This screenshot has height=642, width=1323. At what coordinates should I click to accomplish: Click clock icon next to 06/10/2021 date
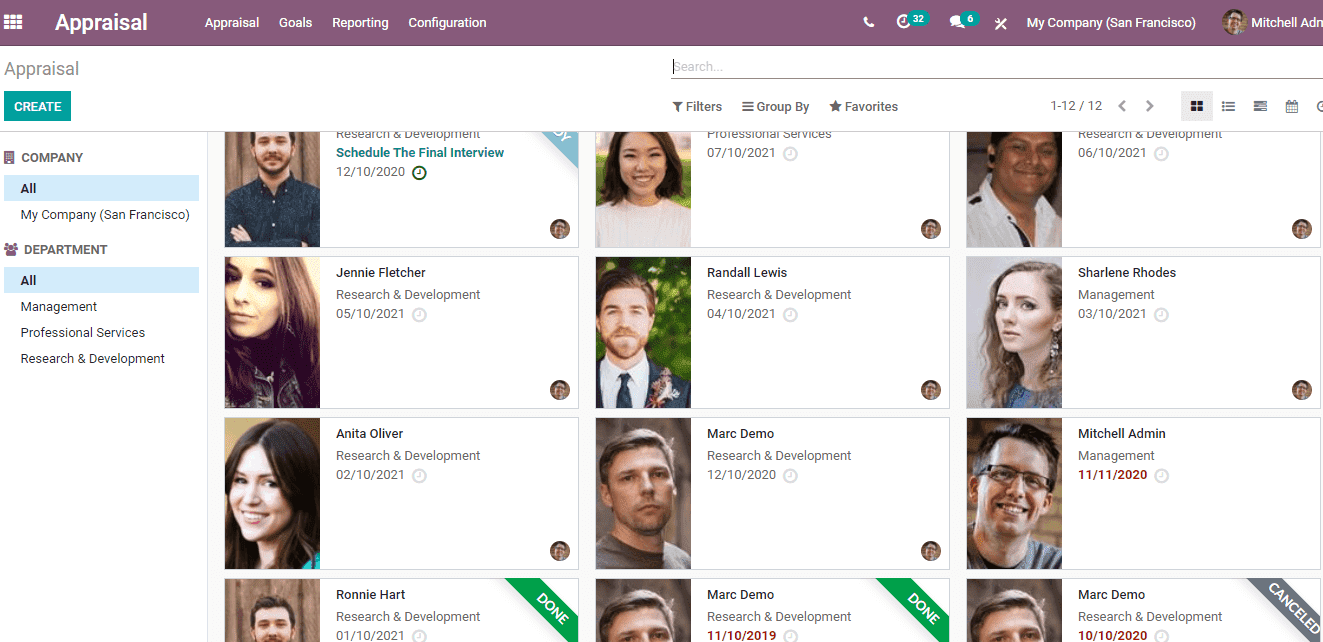coord(1161,154)
